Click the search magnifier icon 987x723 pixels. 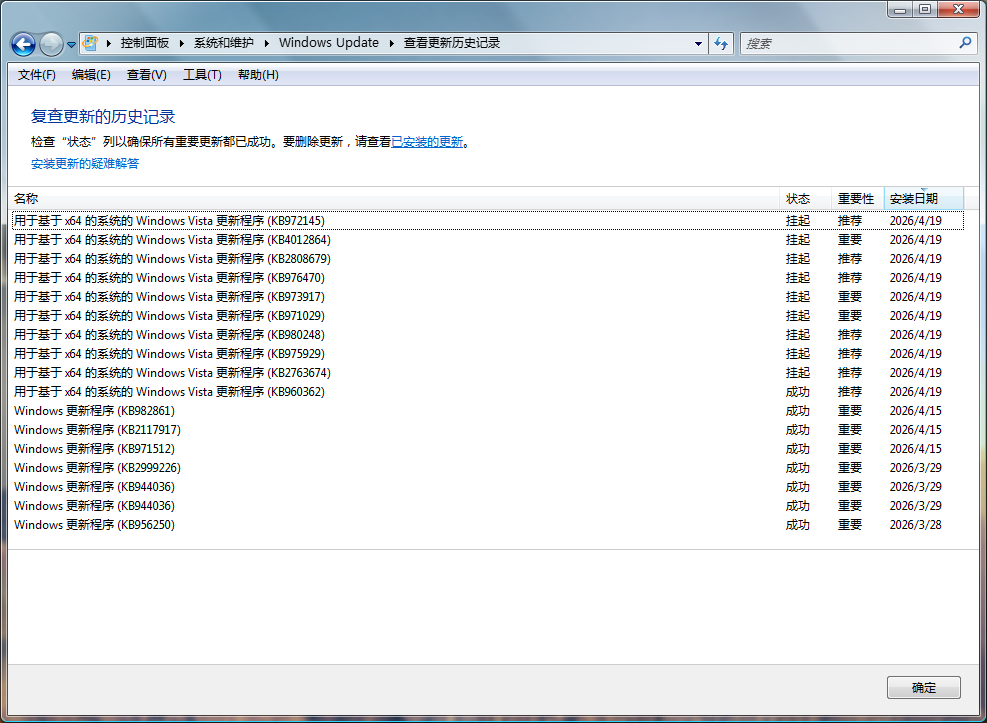coord(965,43)
